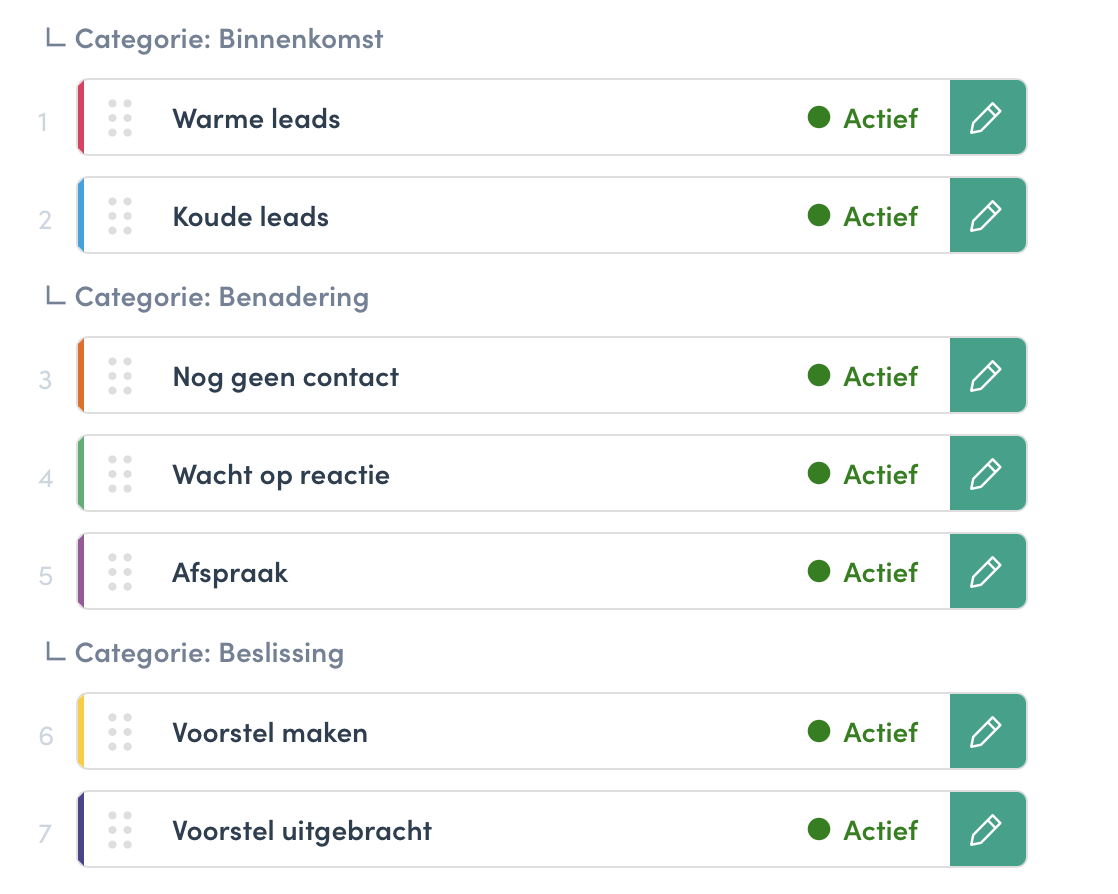Viewport: 1118px width, 894px height.
Task: Edit the Afspraak row
Action: coord(988,571)
